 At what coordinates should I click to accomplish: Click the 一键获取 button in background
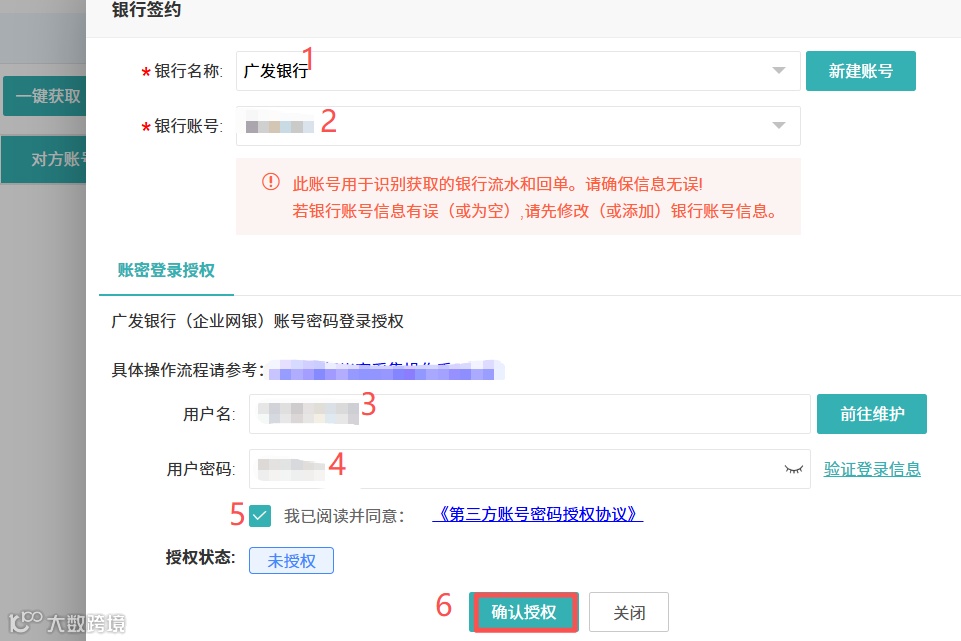point(44,96)
